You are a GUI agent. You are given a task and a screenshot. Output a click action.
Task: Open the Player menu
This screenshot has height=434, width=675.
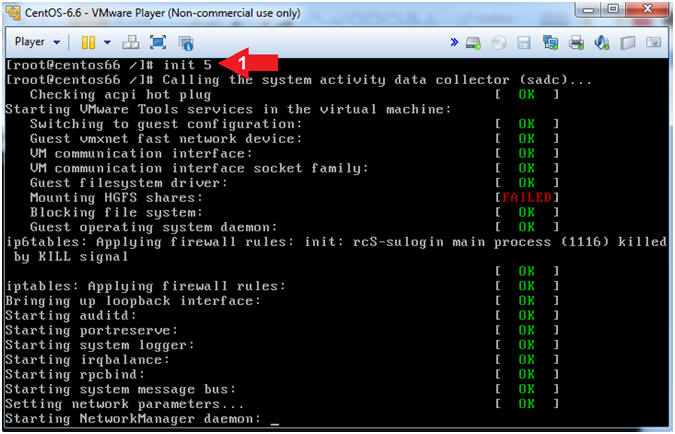pos(37,42)
